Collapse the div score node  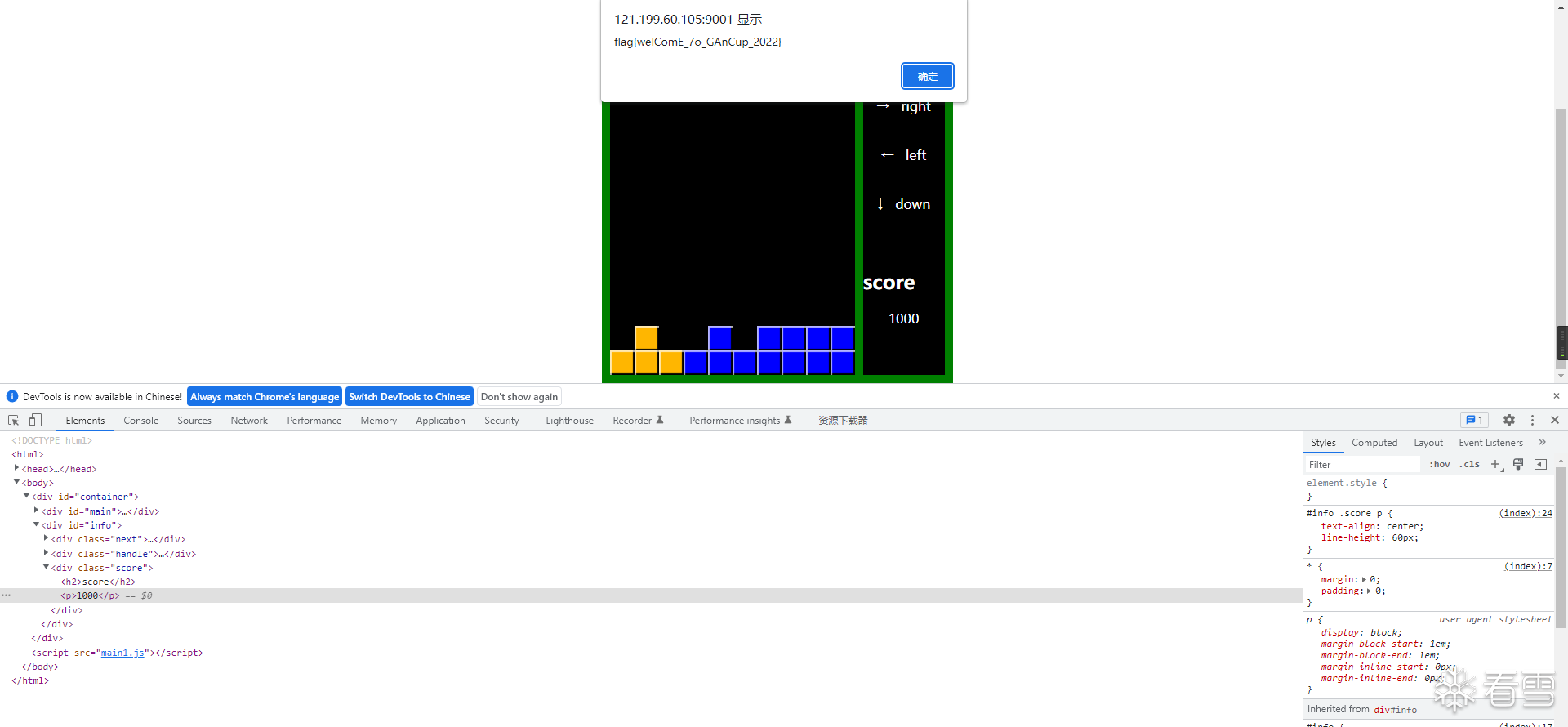(46, 567)
